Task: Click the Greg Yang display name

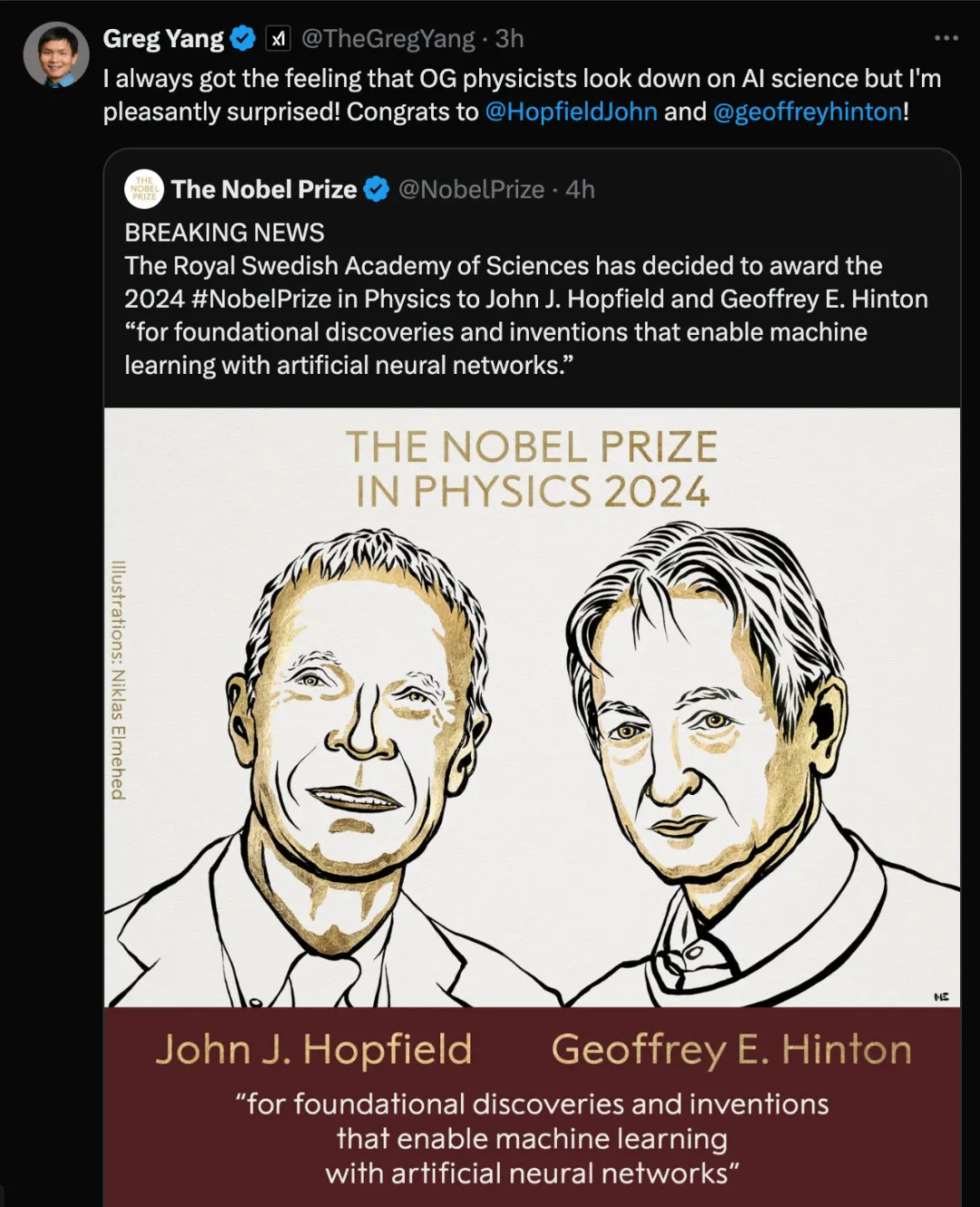Action: point(163,38)
